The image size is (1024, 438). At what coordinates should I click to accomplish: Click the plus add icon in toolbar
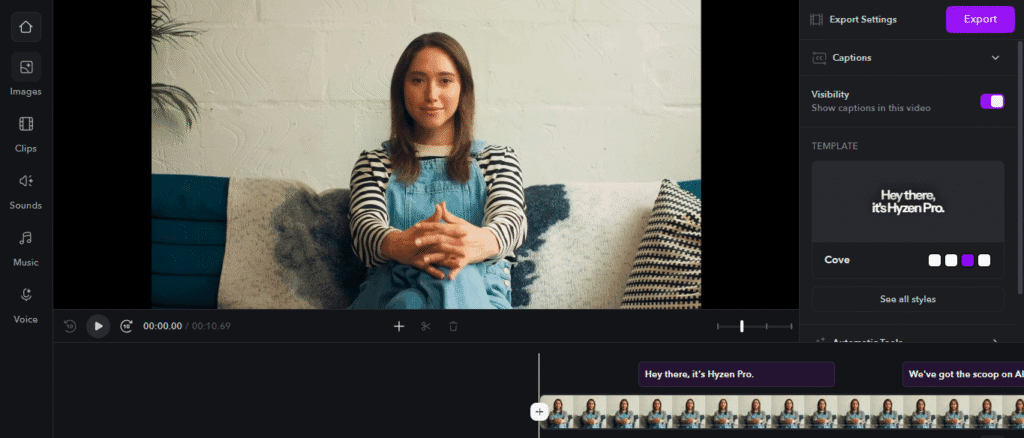pyautogui.click(x=399, y=326)
